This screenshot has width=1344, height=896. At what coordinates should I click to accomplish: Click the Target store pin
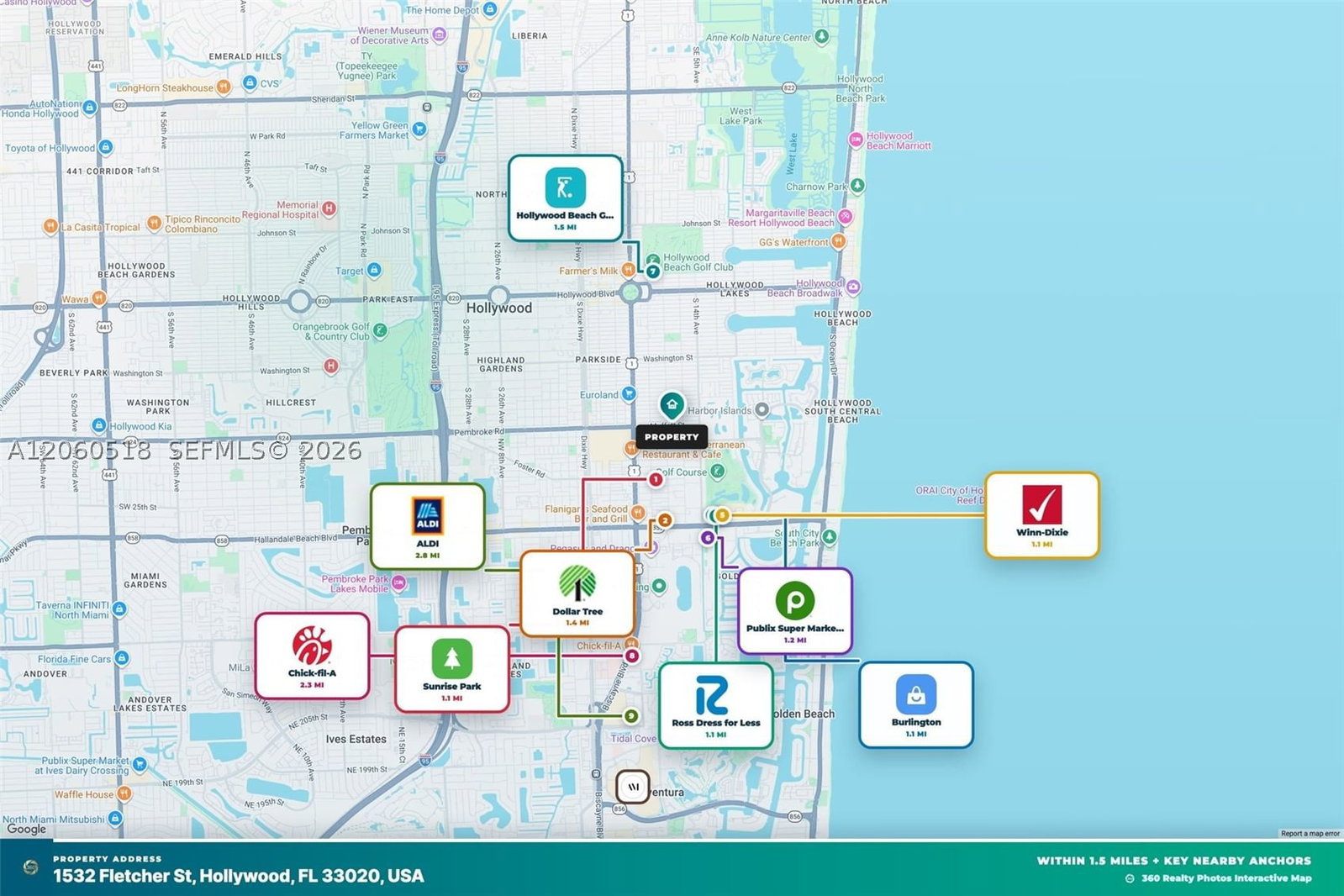pyautogui.click(x=374, y=270)
